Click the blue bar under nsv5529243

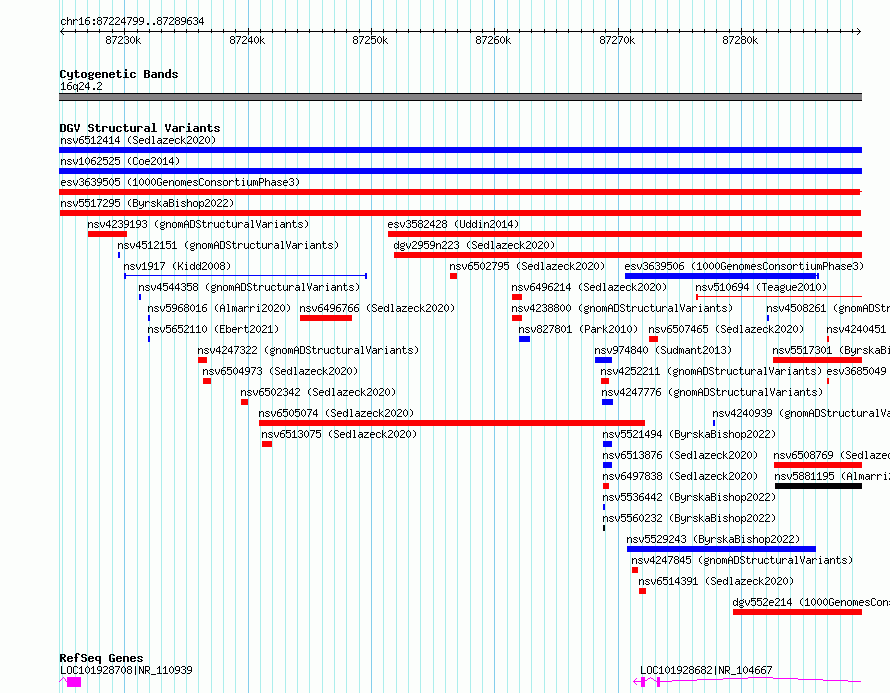click(721, 549)
